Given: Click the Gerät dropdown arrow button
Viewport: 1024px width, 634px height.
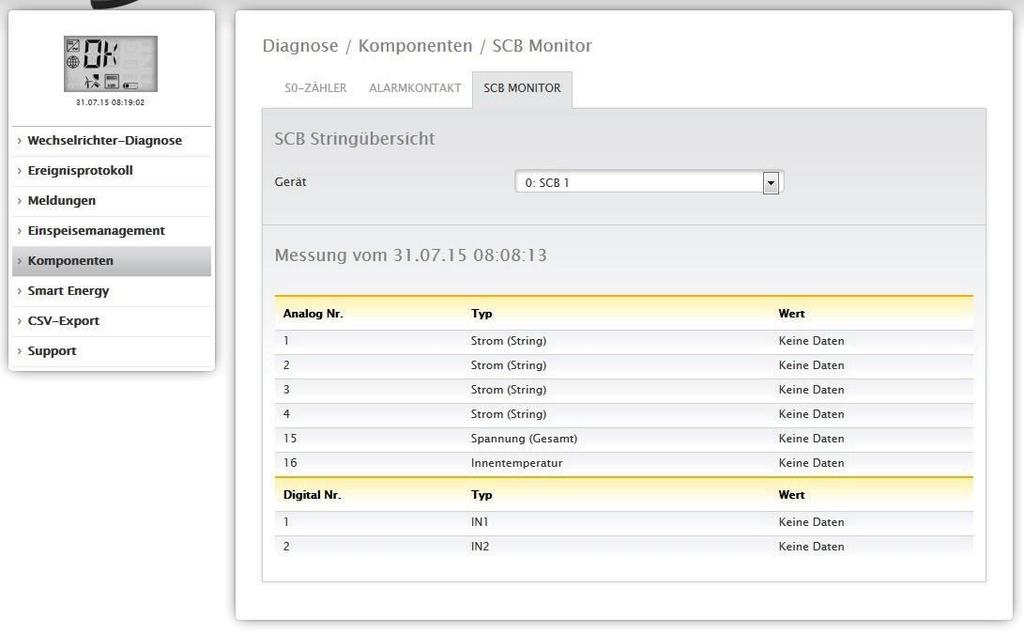Looking at the screenshot, I should click(x=771, y=183).
